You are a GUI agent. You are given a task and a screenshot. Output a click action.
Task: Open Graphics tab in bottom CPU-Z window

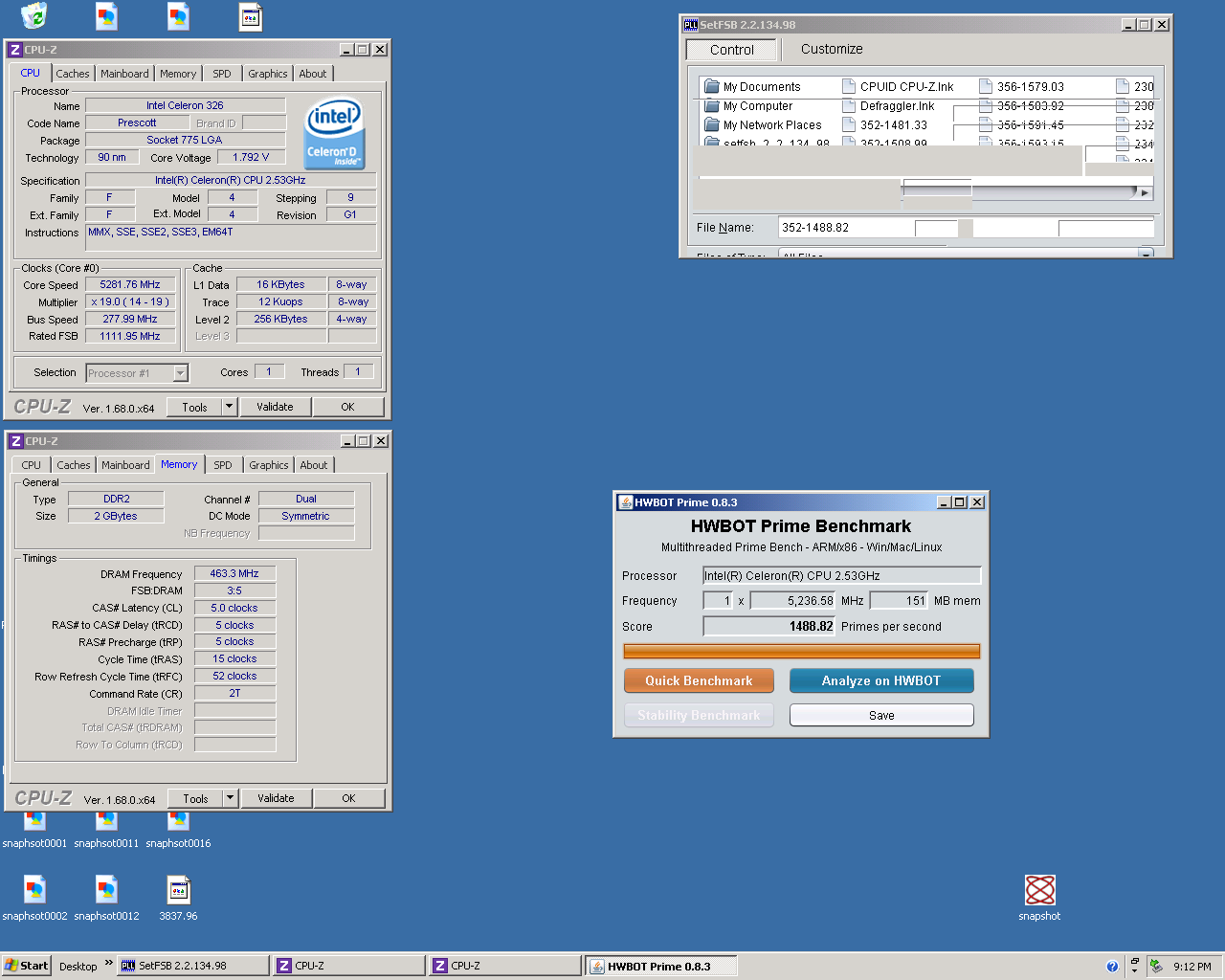click(x=268, y=465)
